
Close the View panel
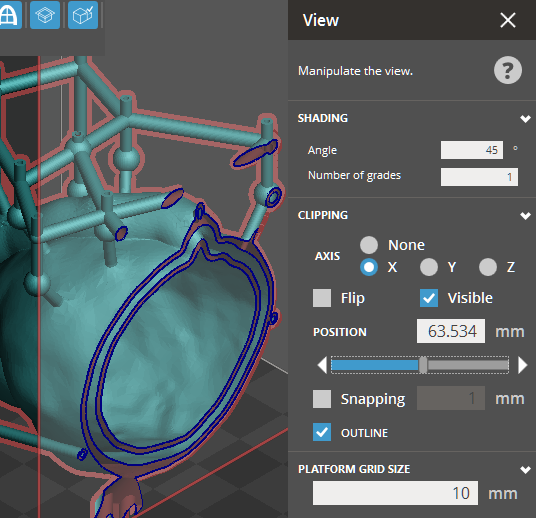click(508, 20)
